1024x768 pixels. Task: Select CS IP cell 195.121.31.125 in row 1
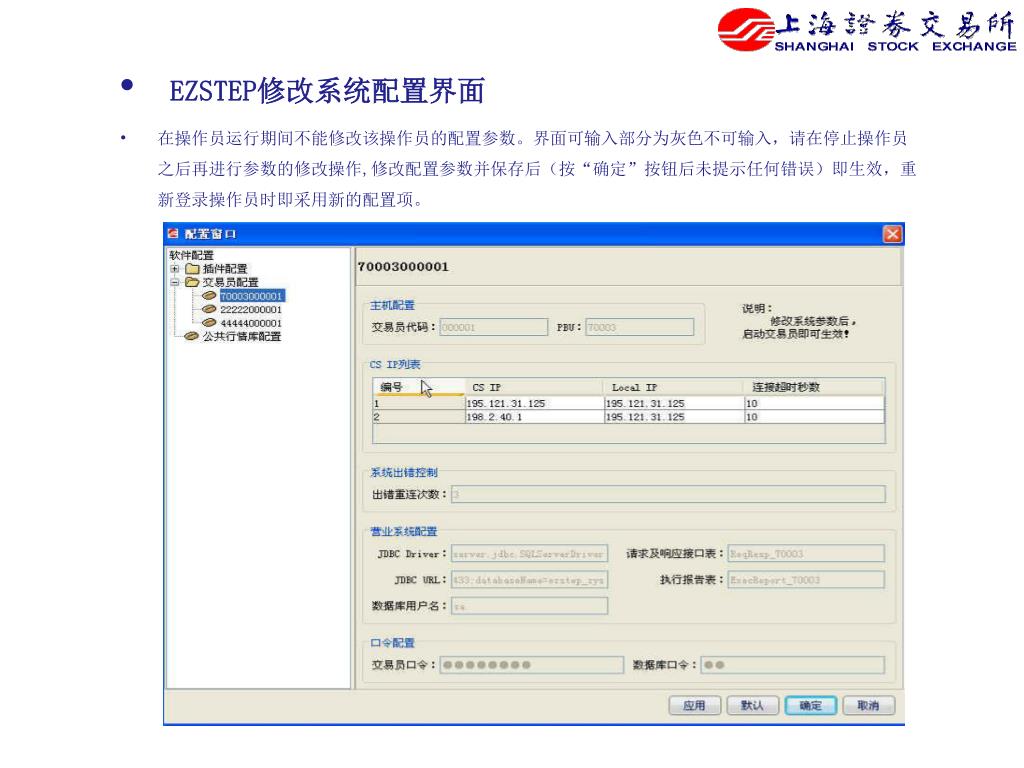(534, 404)
